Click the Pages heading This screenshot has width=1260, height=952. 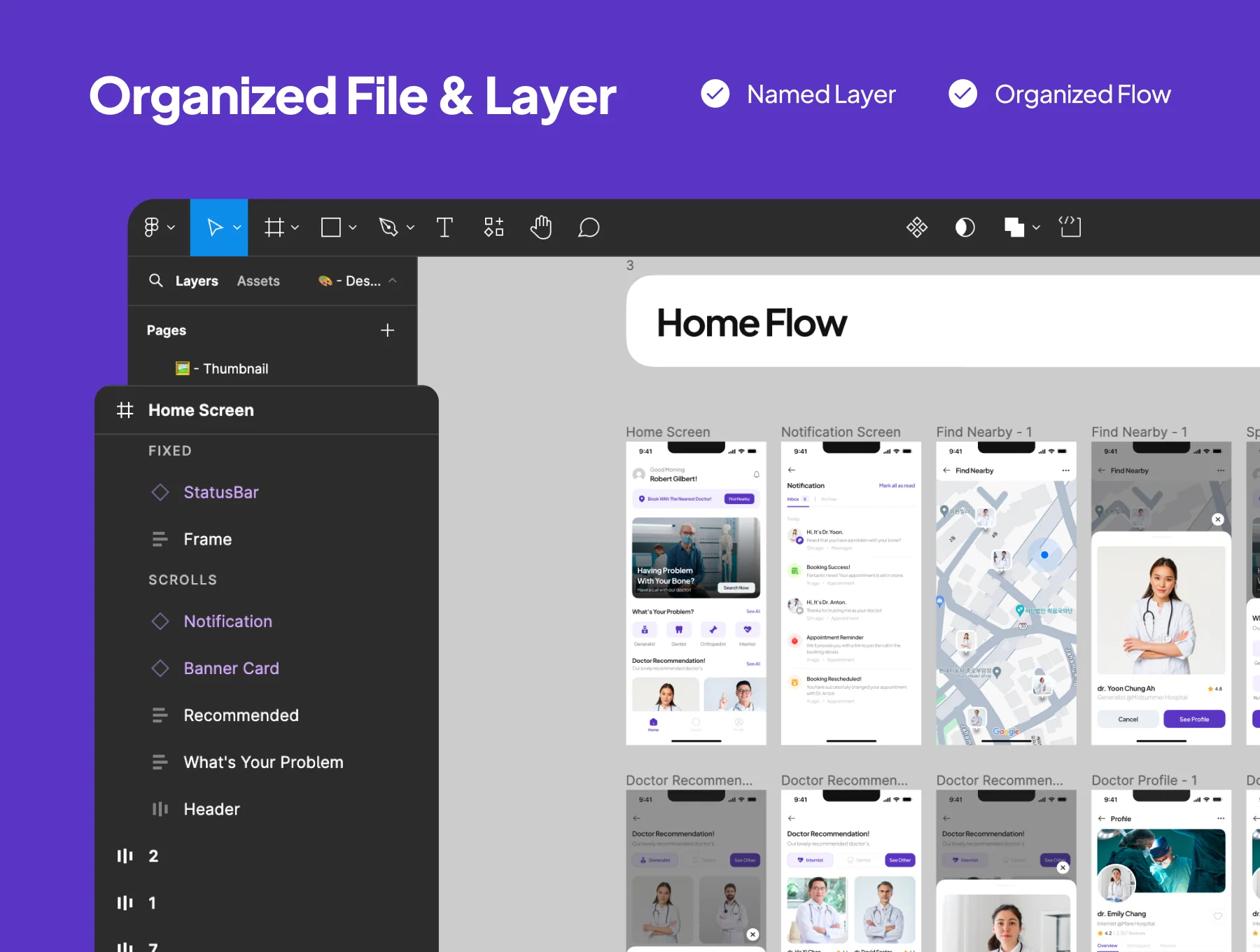click(x=167, y=330)
